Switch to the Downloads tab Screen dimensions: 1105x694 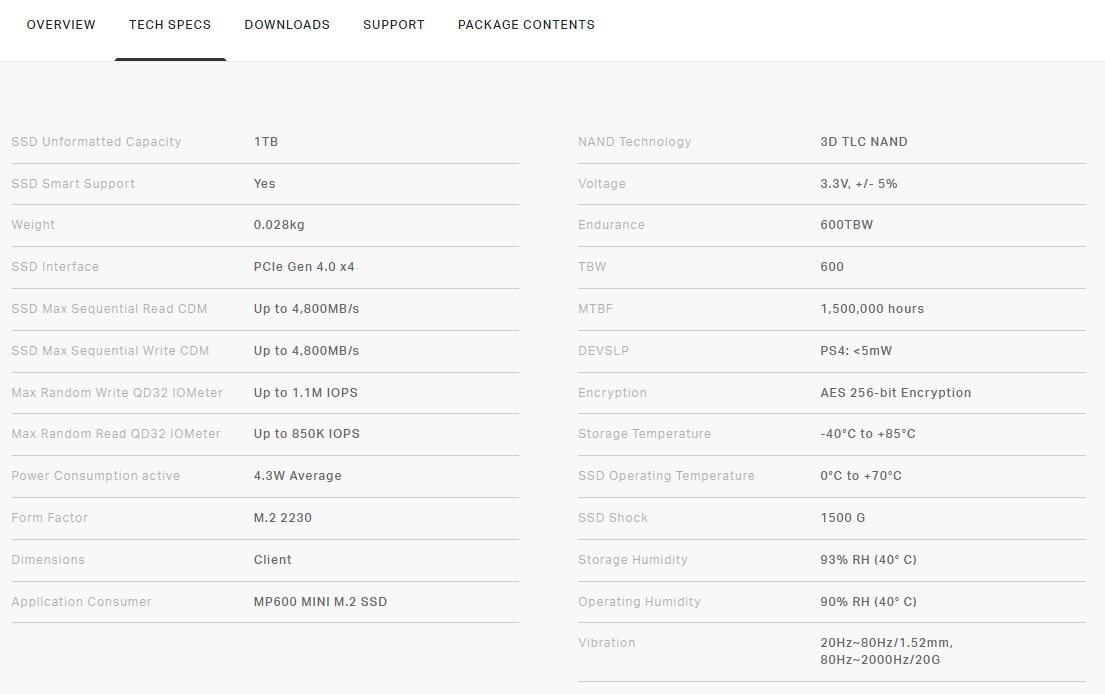click(287, 25)
